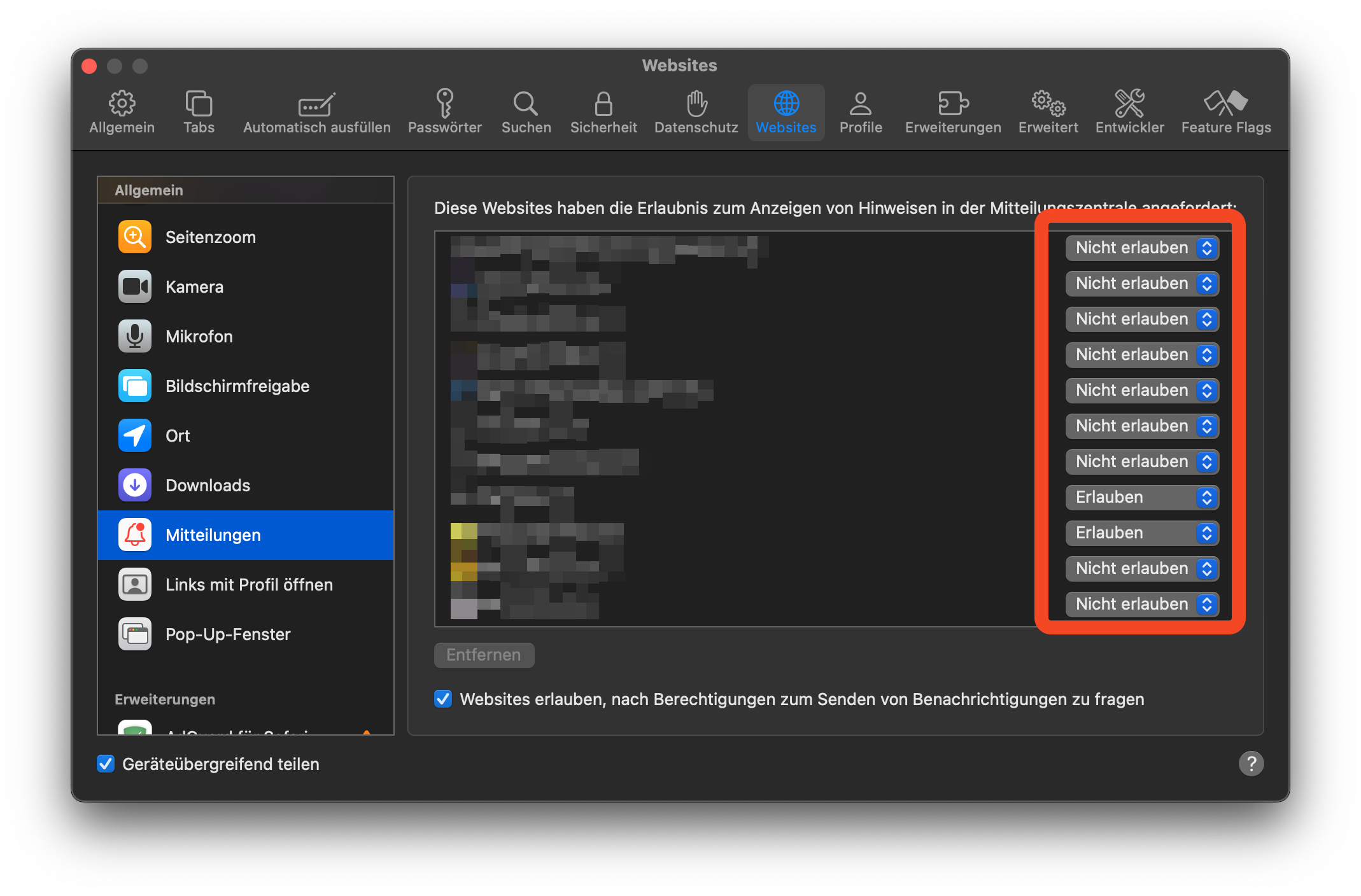Screen dimensions: 1361x896
Task: Select Kamera icon in sidebar
Action: pyautogui.click(x=135, y=287)
